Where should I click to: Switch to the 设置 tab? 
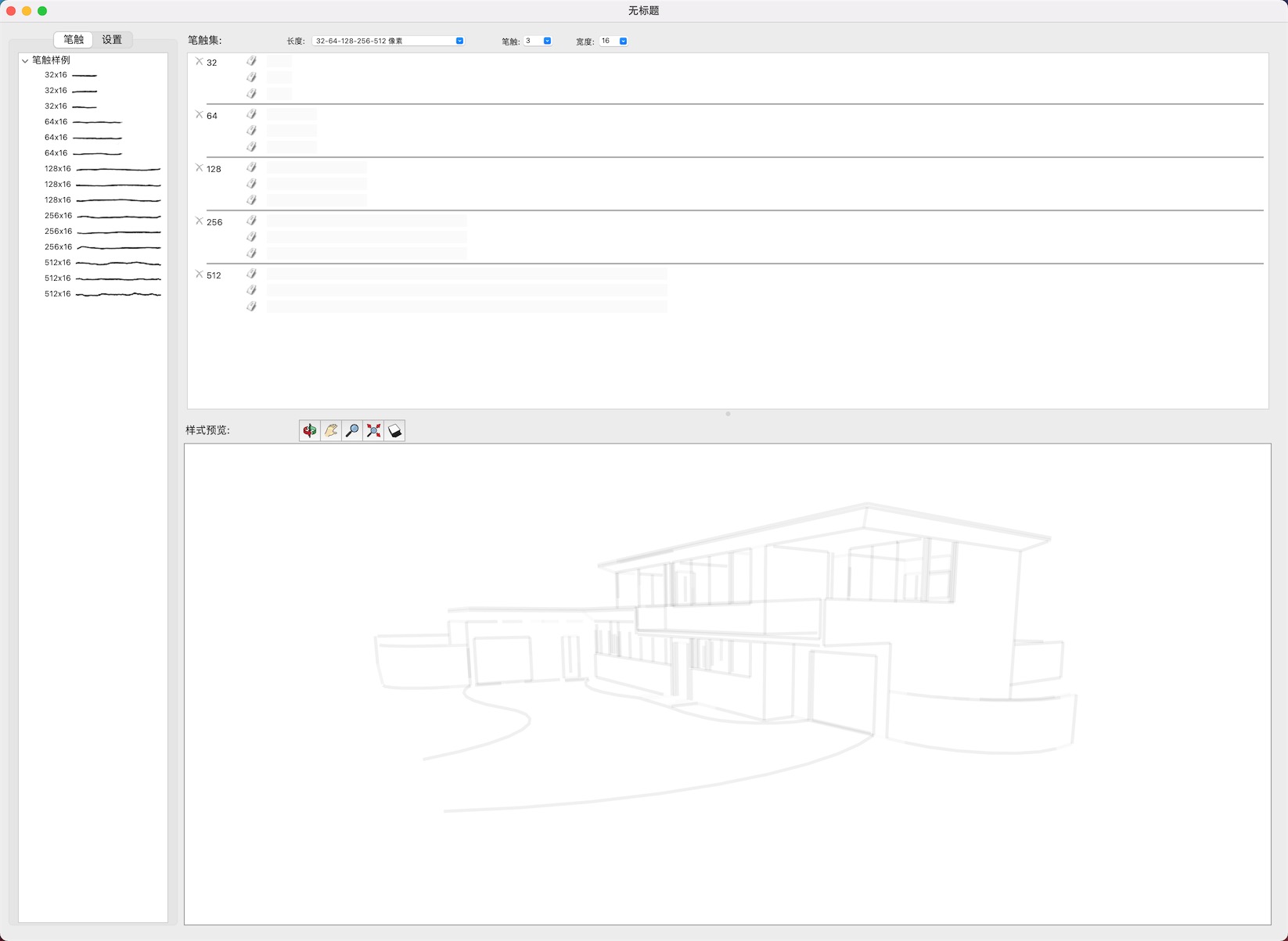112,39
